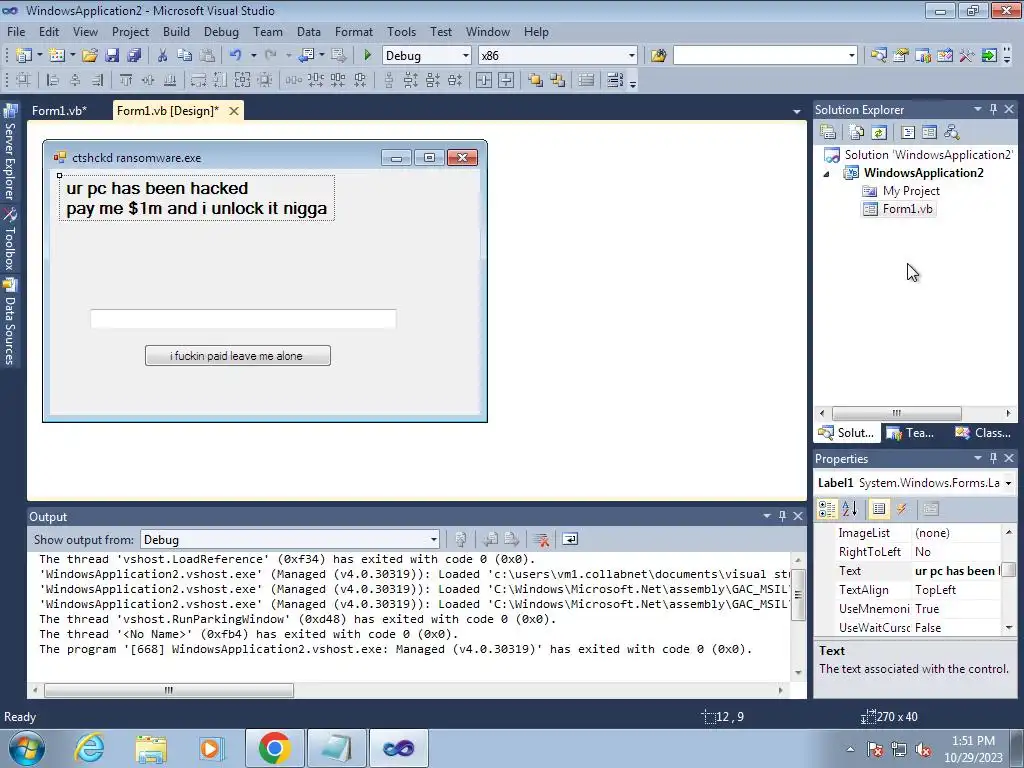The height and width of the screenshot is (768, 1024).
Task: Click the 'leave me alone' button on form
Action: [238, 355]
